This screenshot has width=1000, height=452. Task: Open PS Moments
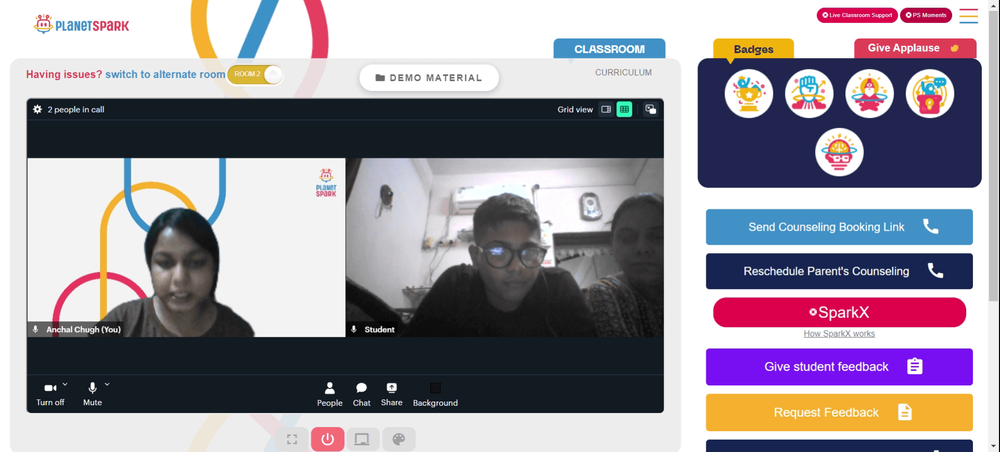click(x=926, y=15)
